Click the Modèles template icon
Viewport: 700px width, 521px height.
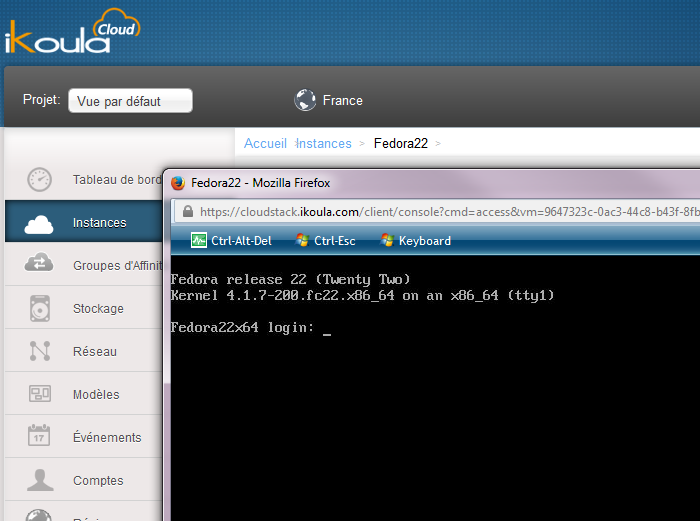pos(39,394)
